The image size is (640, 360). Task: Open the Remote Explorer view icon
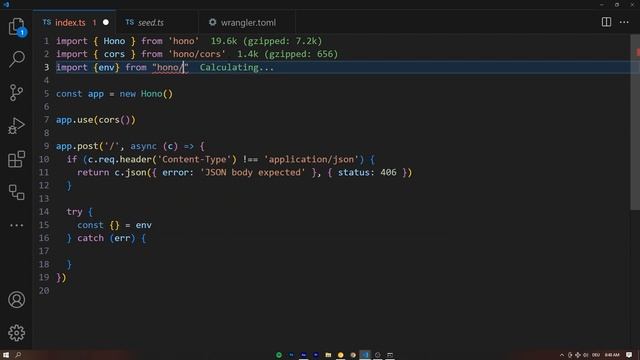point(16,192)
